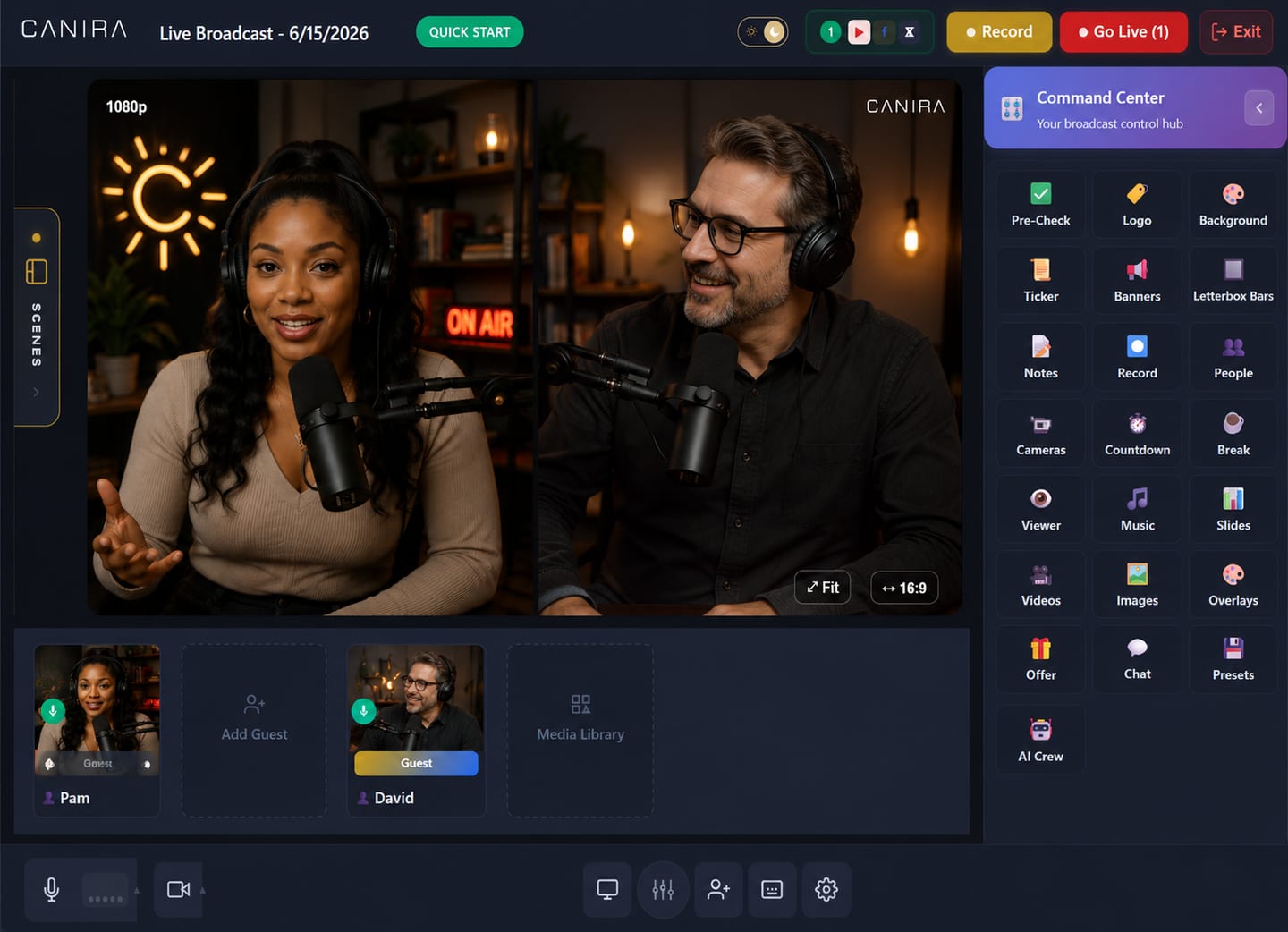Open the Record tile in Command Center
This screenshot has height=932, width=1288.
pos(1137,358)
